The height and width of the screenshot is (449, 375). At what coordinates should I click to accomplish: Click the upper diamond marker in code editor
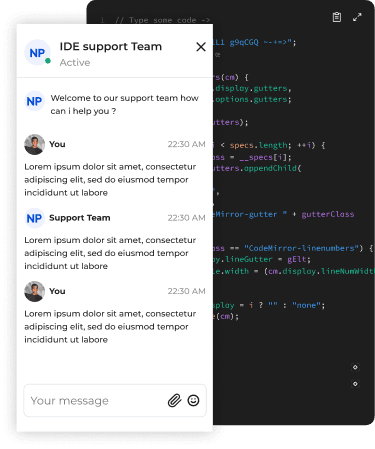pos(355,367)
